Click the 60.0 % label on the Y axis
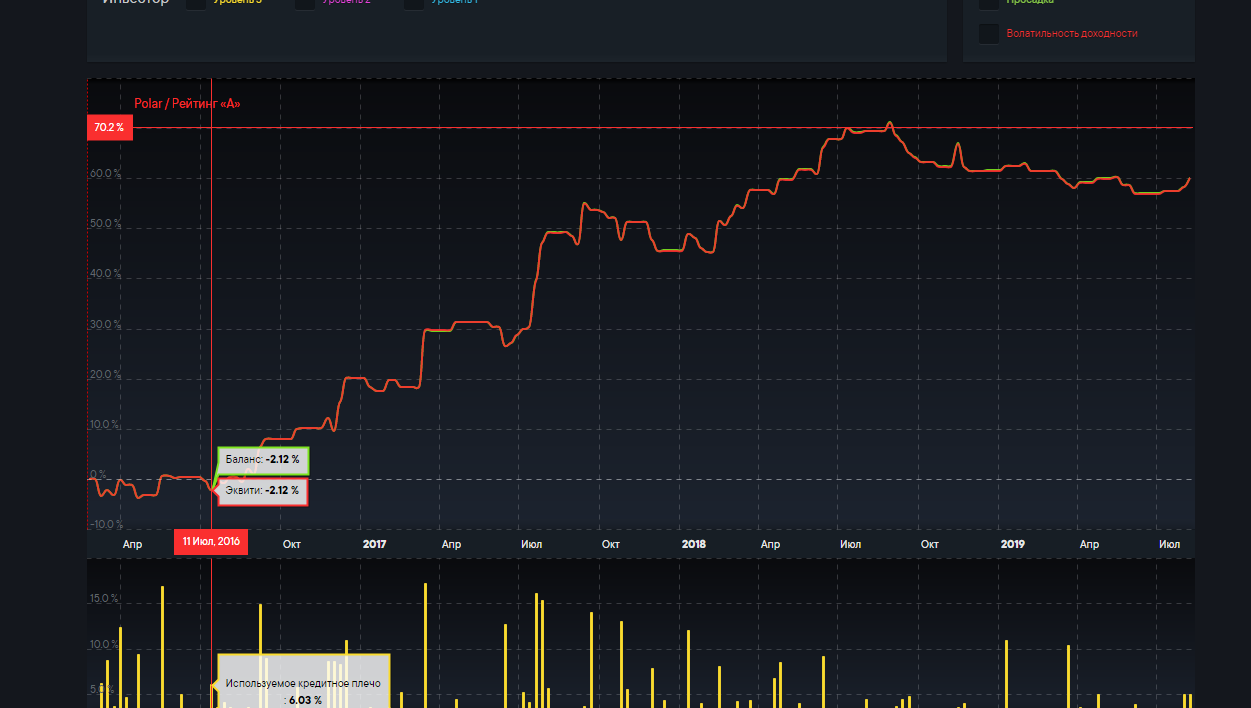Screen dimensions: 1251x708 pyautogui.click(x=105, y=174)
